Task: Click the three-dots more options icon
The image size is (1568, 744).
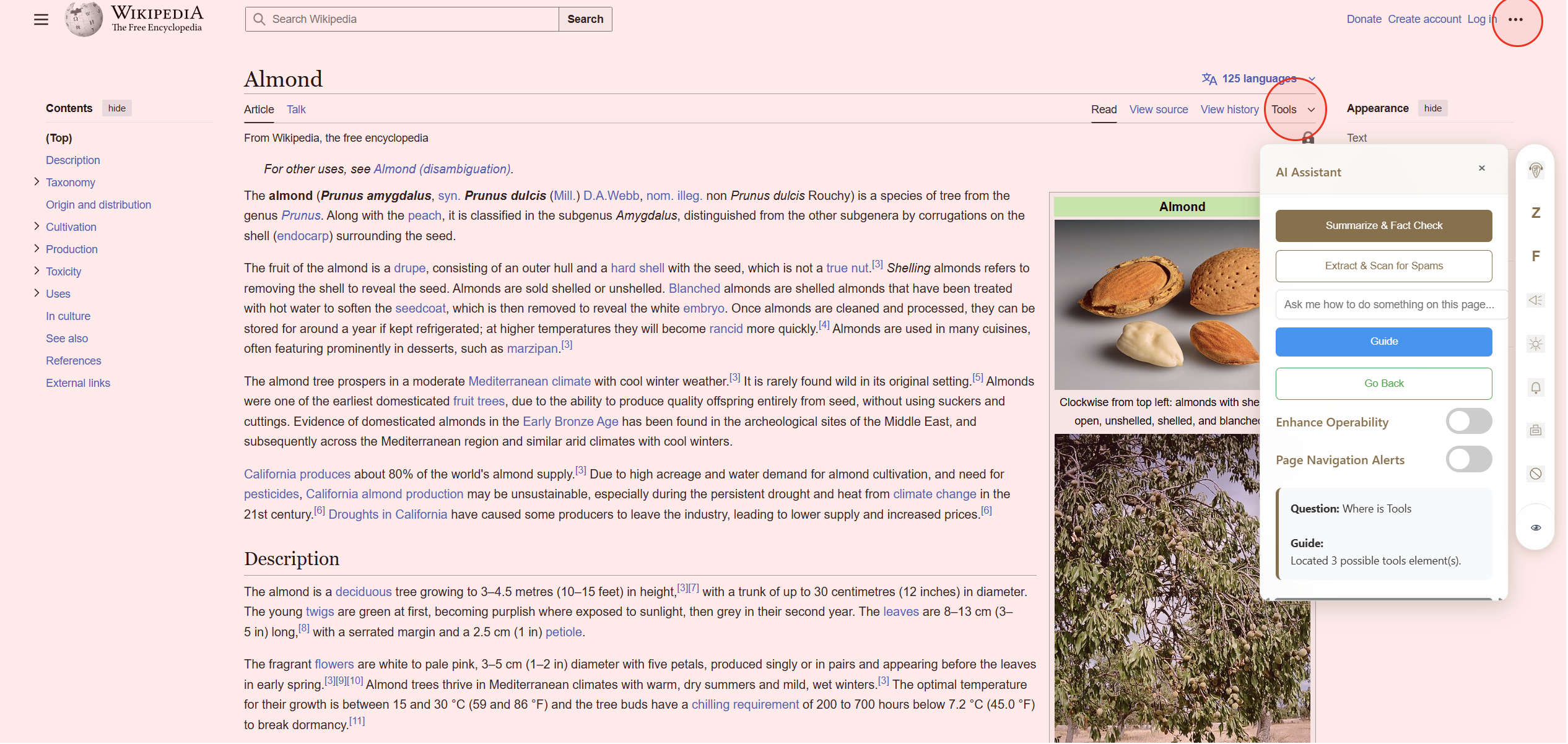Action: pyautogui.click(x=1515, y=19)
